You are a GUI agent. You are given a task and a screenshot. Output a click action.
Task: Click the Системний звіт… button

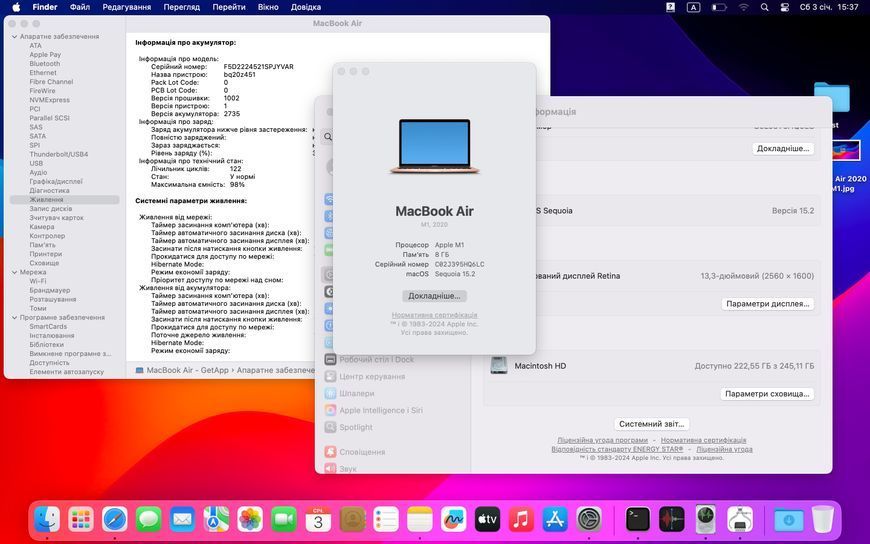click(651, 424)
